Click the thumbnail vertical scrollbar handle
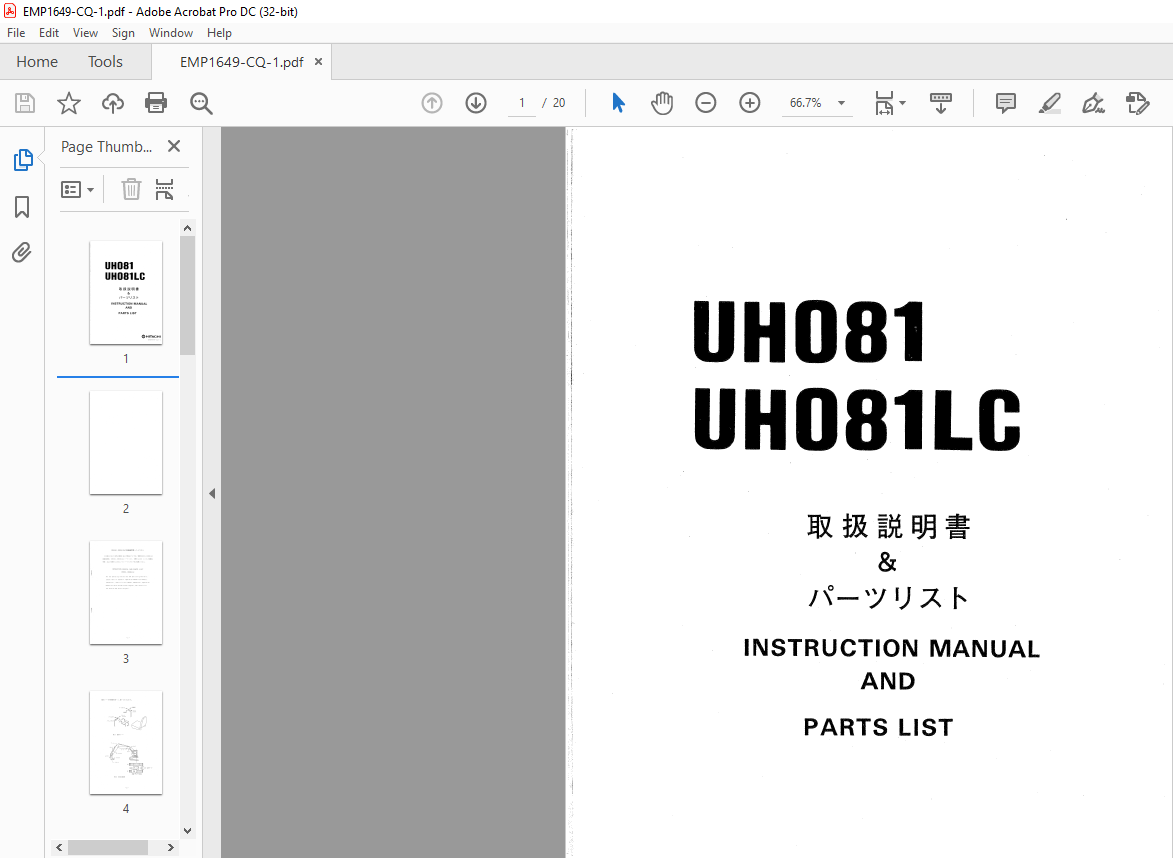 [x=188, y=295]
